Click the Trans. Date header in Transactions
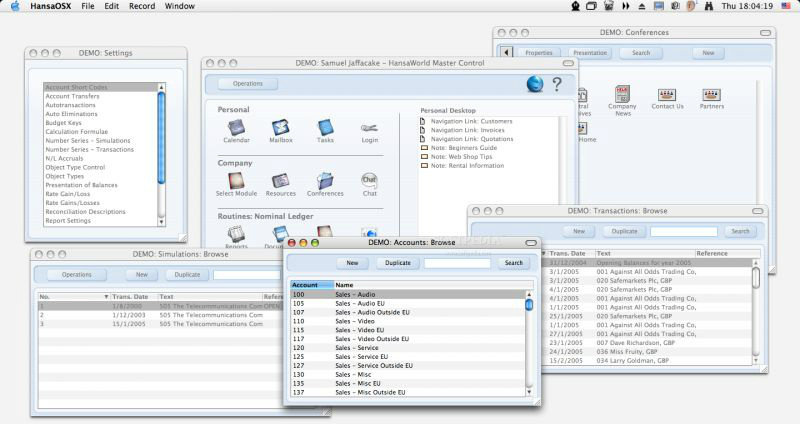The image size is (800, 424). 570,253
